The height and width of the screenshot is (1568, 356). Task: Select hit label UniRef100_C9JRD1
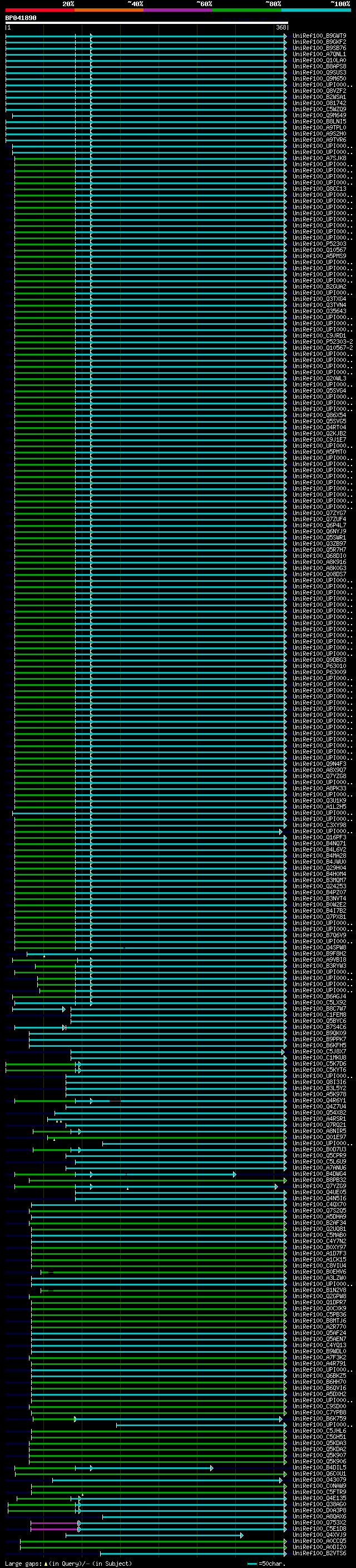tap(319, 335)
